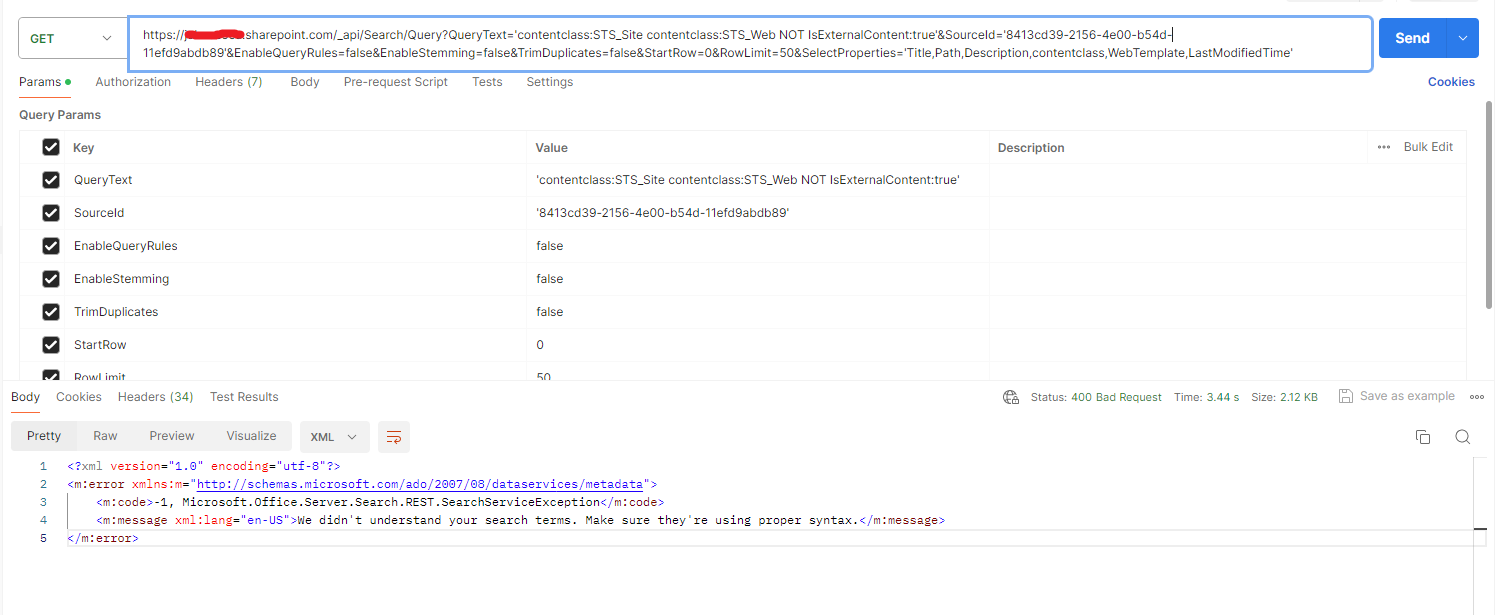The image size is (1507, 615).
Task: Switch to the Authorization tab
Action: 133,81
